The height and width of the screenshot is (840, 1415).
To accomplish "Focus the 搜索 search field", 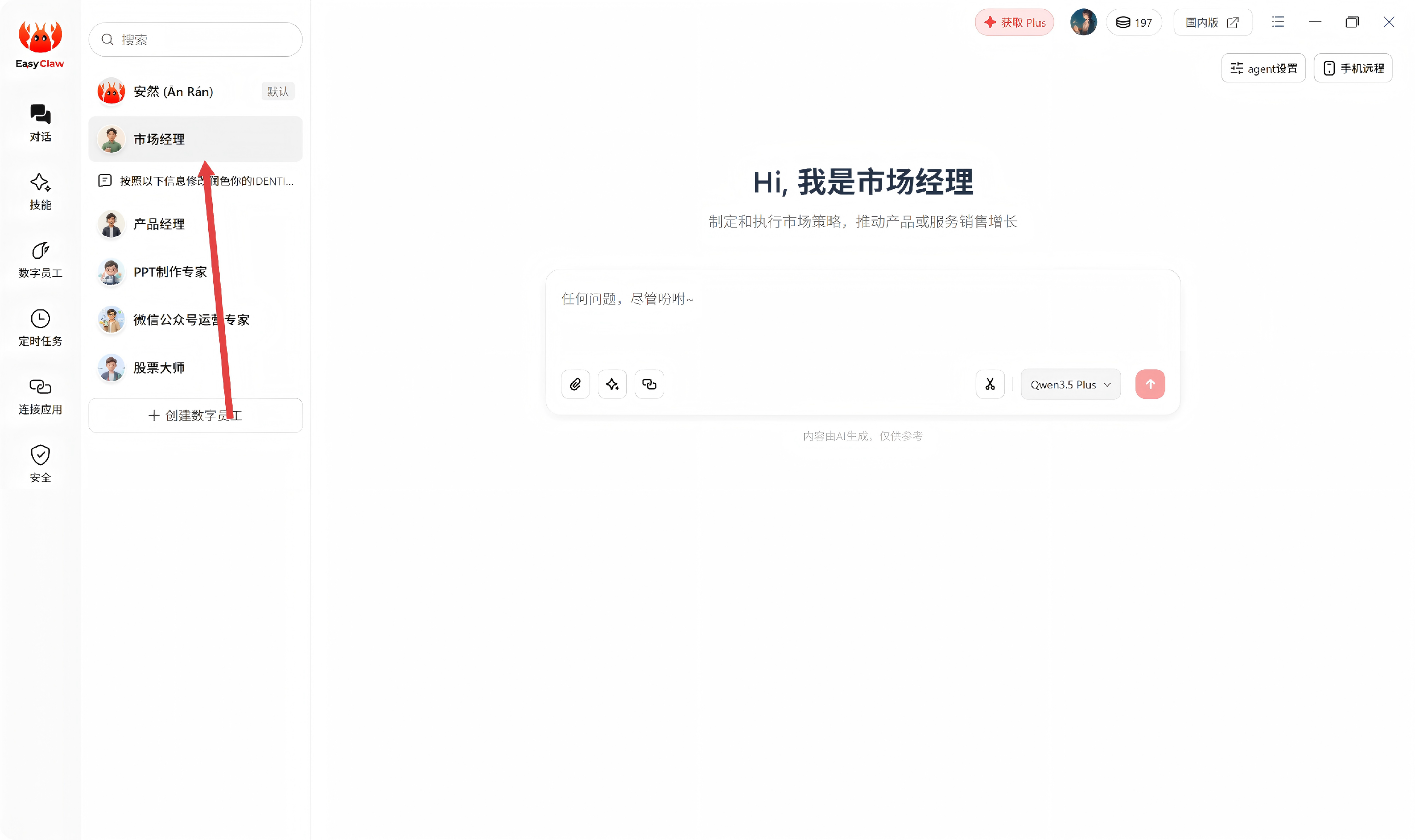I will 195,40.
